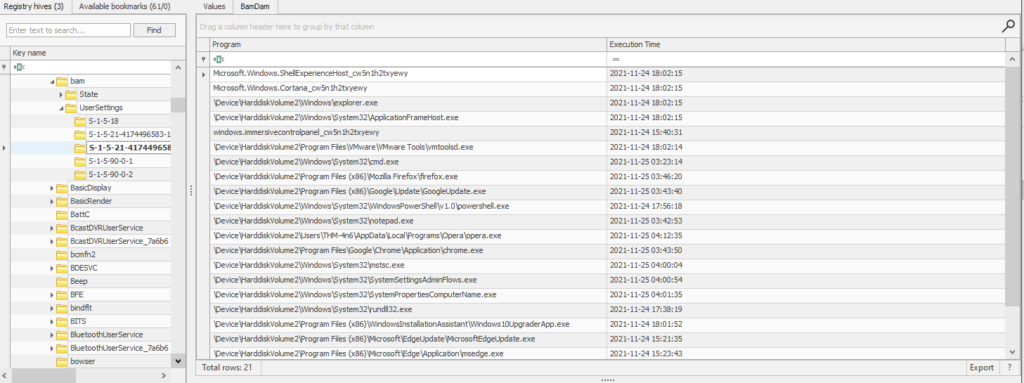The height and width of the screenshot is (383, 1024).
Task: Click the S-1-5-90-0-2 folder icon
Action: tap(80, 175)
